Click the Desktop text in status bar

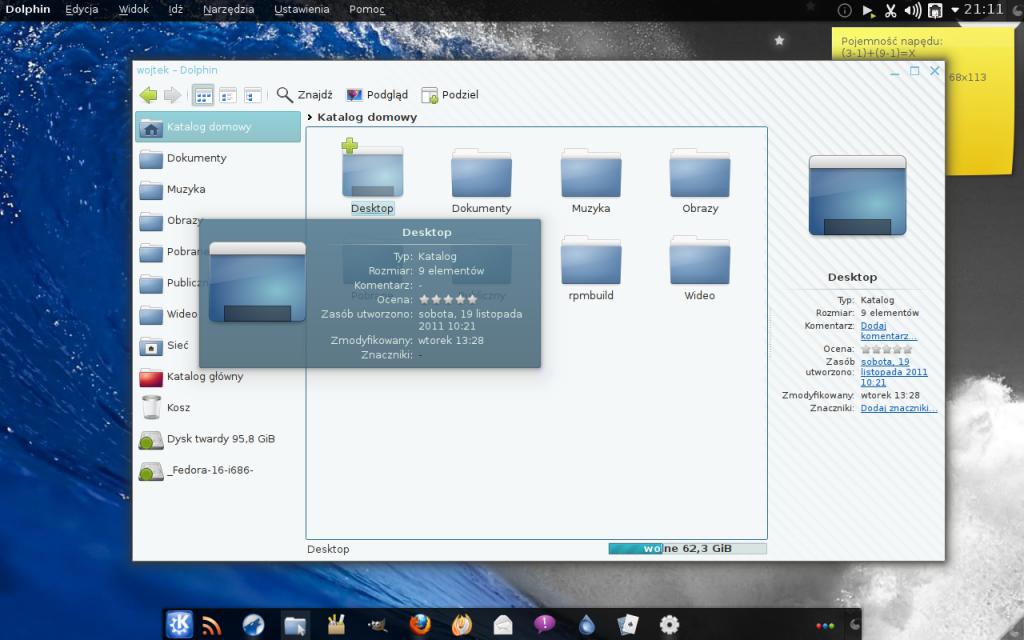[328, 549]
